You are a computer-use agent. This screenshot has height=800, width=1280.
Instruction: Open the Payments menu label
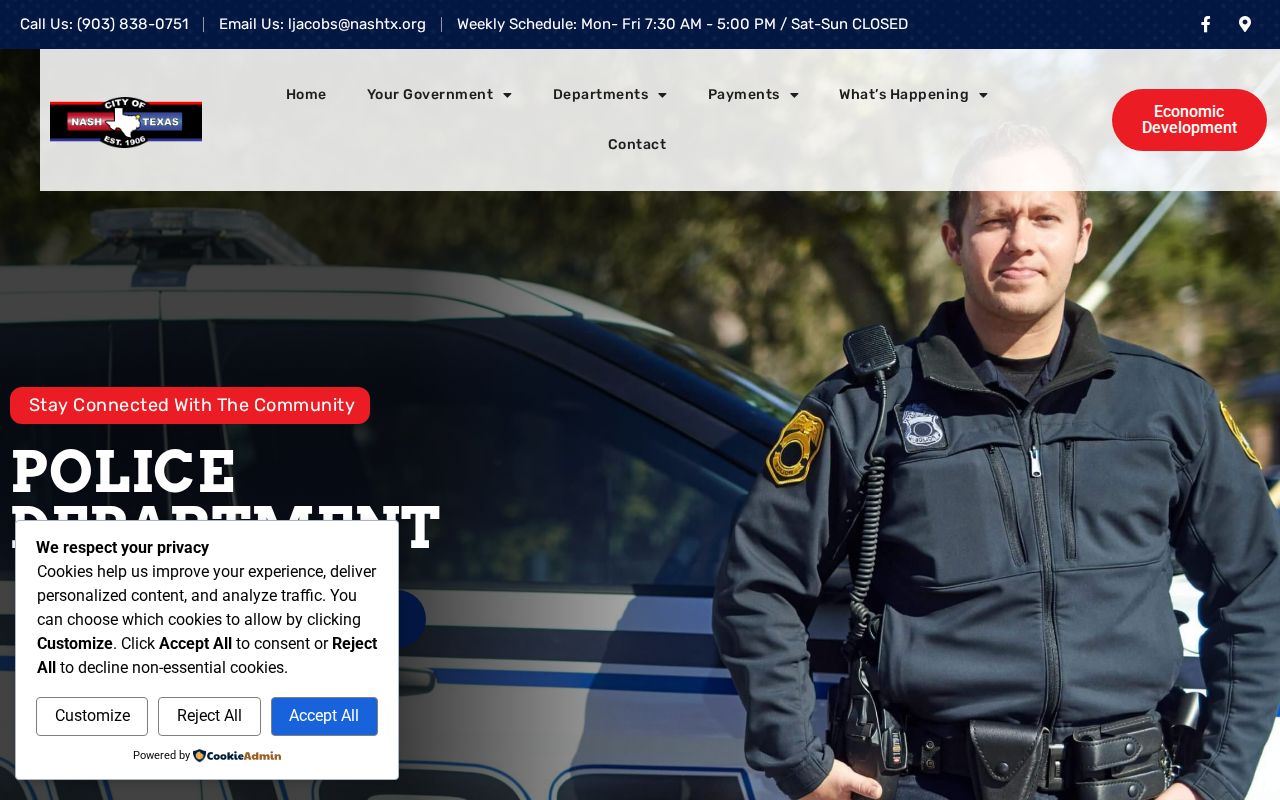tap(744, 94)
